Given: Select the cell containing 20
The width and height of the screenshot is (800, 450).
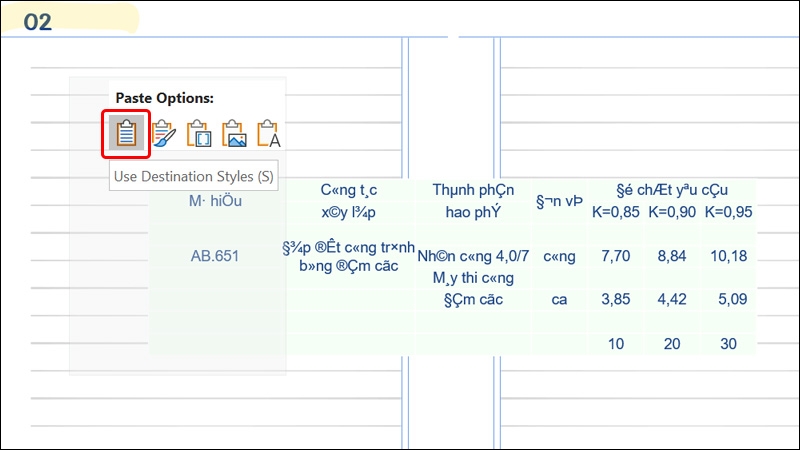Looking at the screenshot, I should pyautogui.click(x=672, y=344).
